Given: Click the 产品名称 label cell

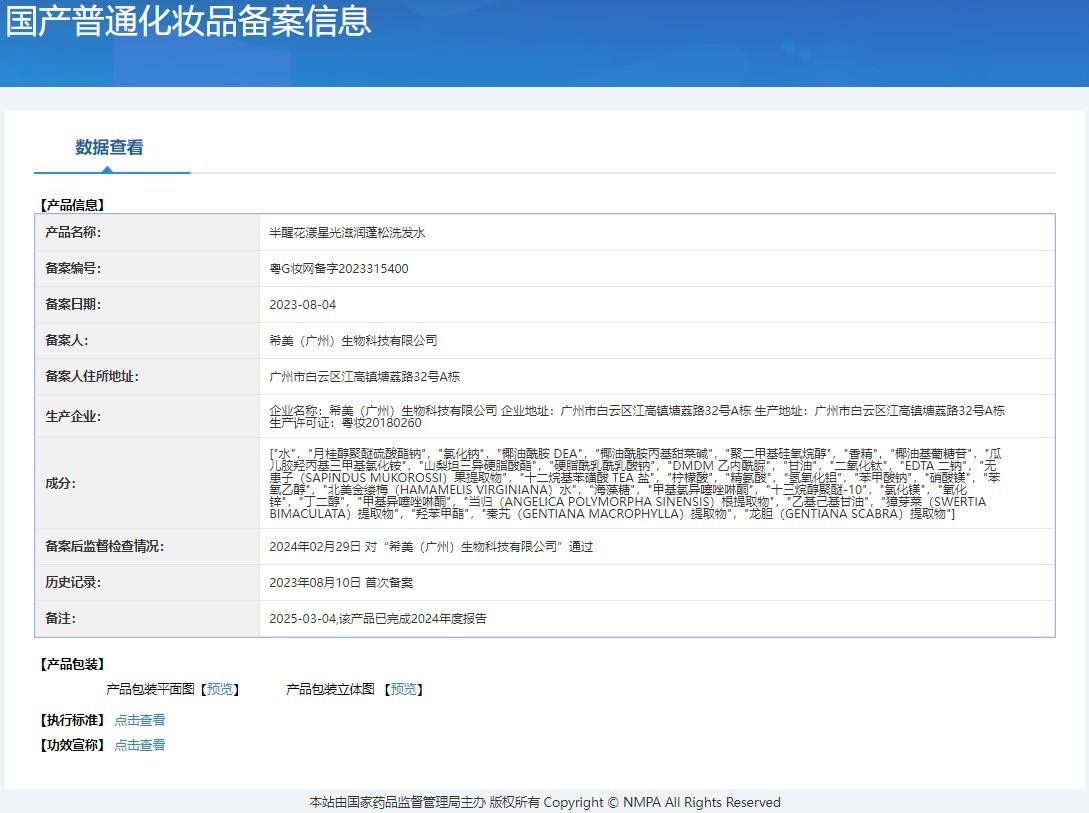Looking at the screenshot, I should [147, 233].
